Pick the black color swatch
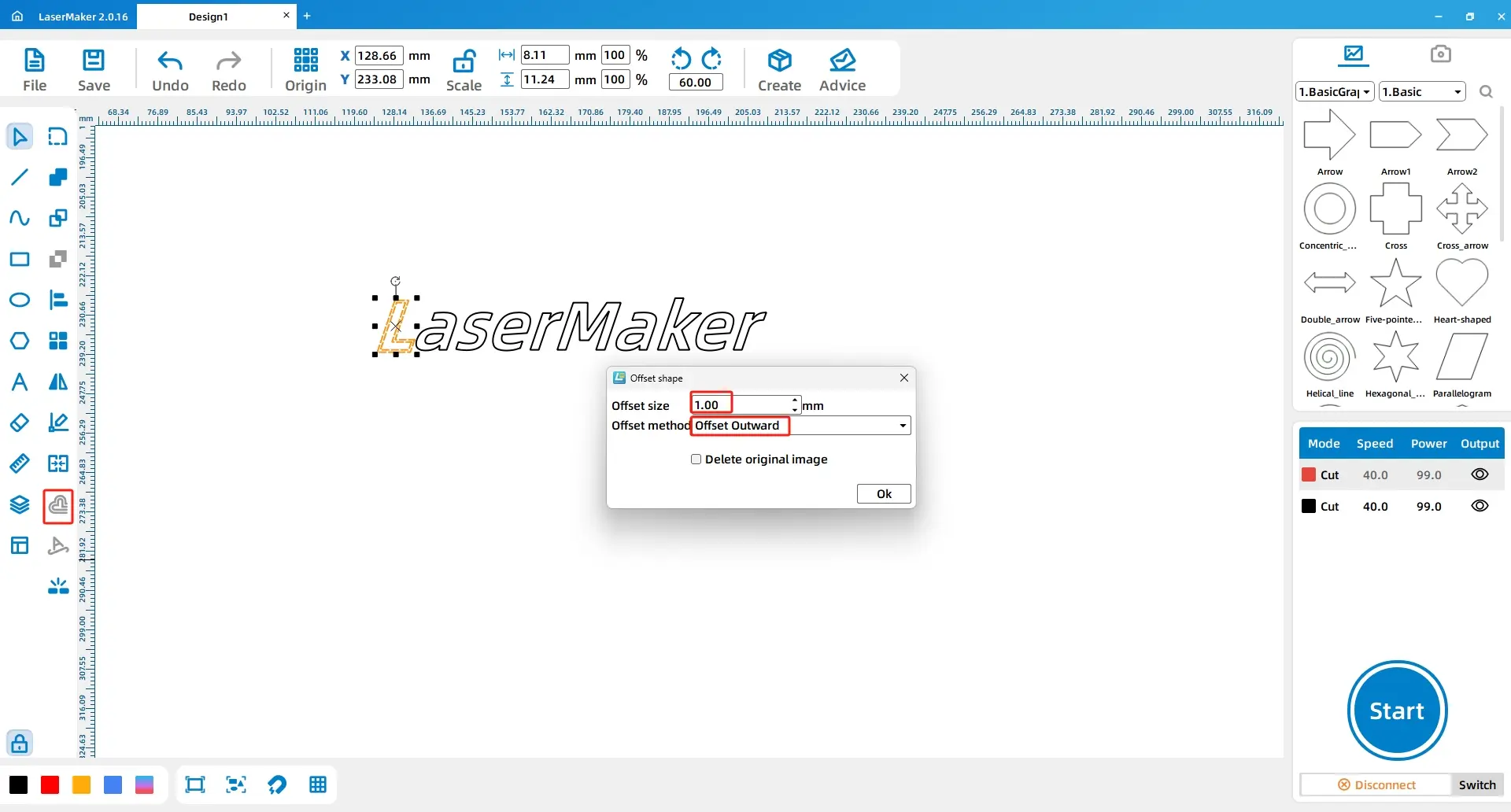 click(x=19, y=784)
